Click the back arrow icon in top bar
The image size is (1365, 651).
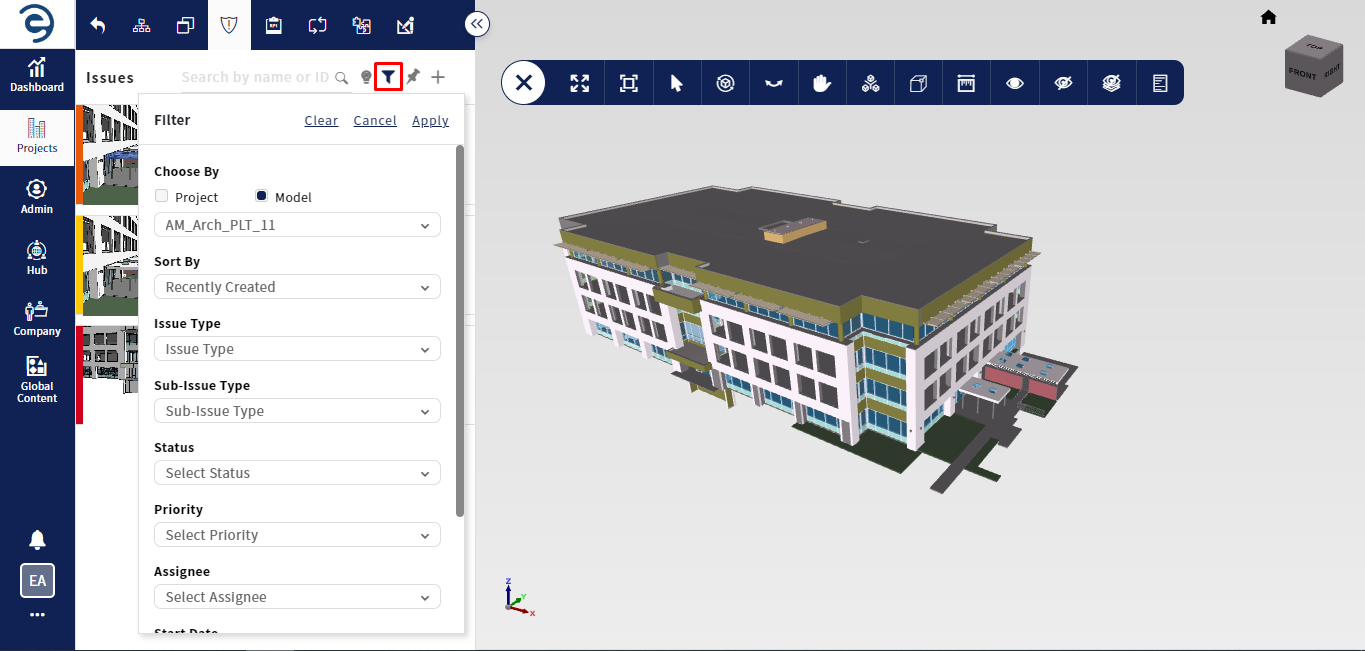(98, 25)
